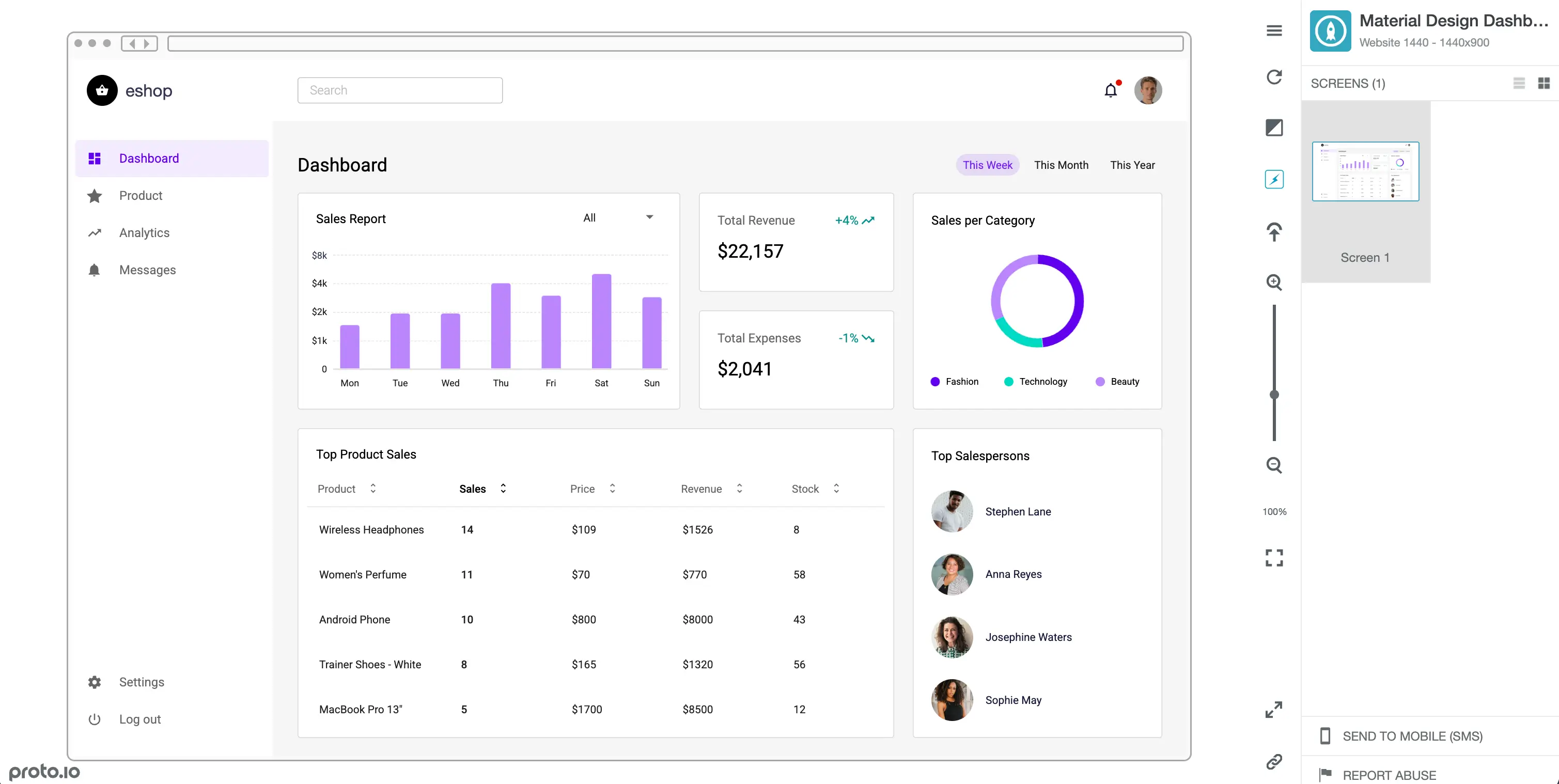Click the share/upload prototype icon
Image resolution: width=1559 pixels, height=784 pixels.
tap(1274, 232)
